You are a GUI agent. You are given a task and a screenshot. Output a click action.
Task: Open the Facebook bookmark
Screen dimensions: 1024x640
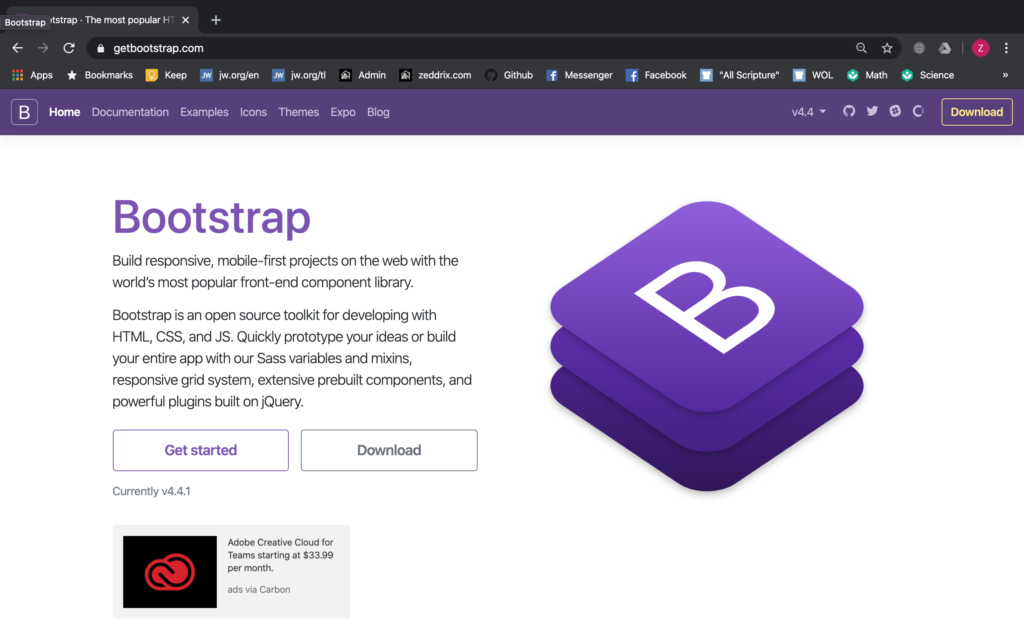(x=656, y=75)
